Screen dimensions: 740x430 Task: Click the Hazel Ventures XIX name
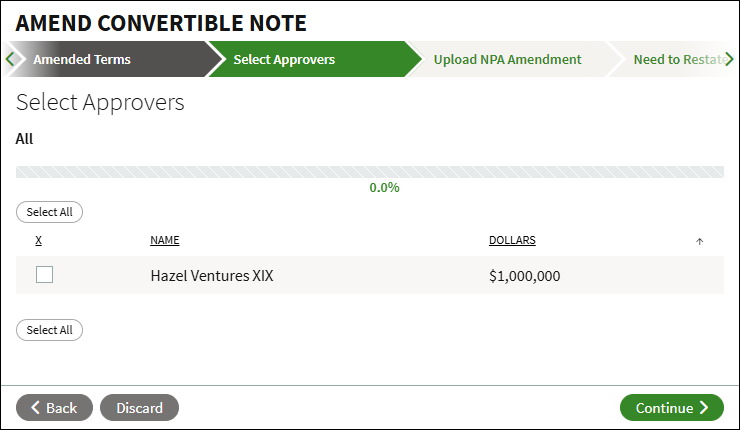point(211,276)
